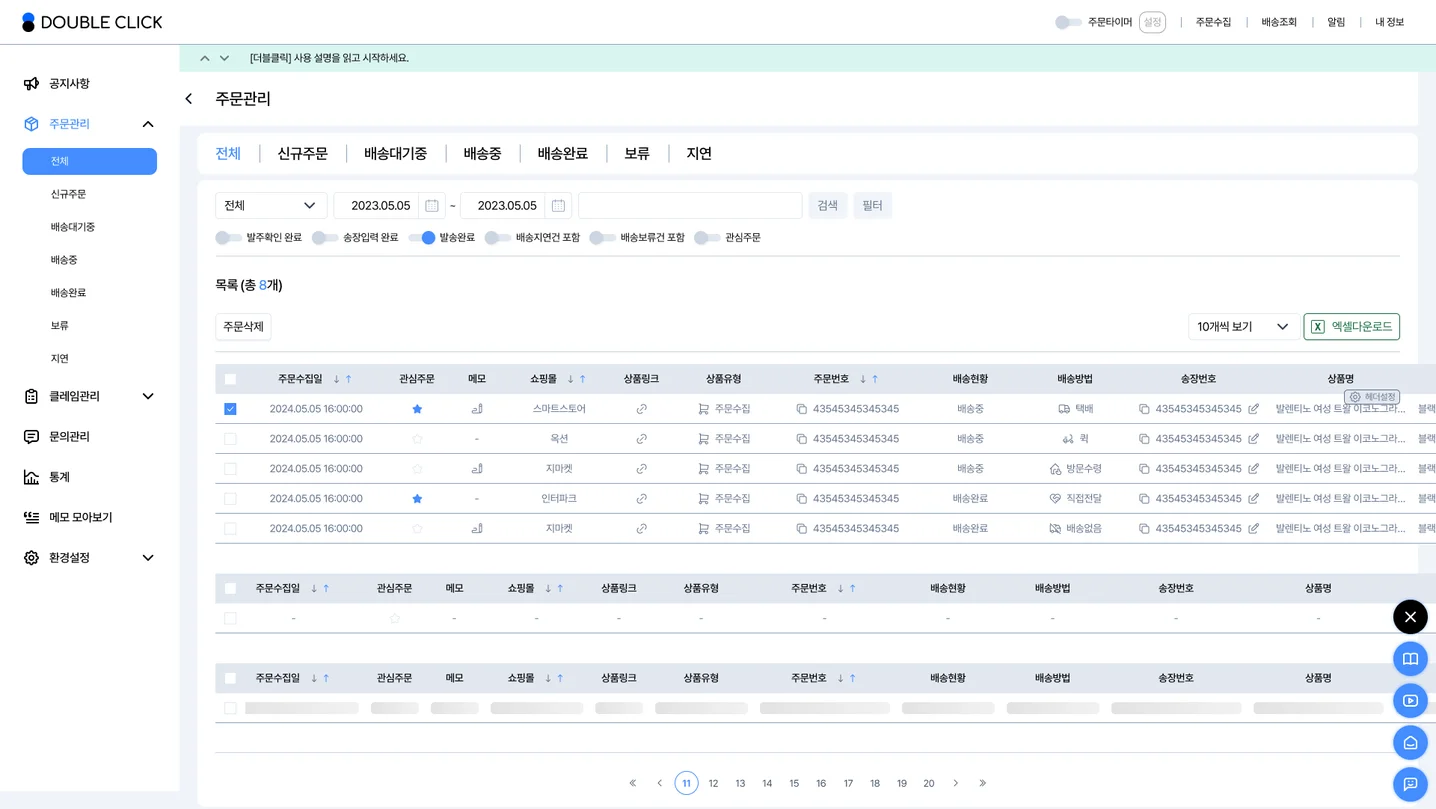1436x809 pixels.
Task: Unmark the favorite star on the 스마트스토어 order
Action: (417, 409)
